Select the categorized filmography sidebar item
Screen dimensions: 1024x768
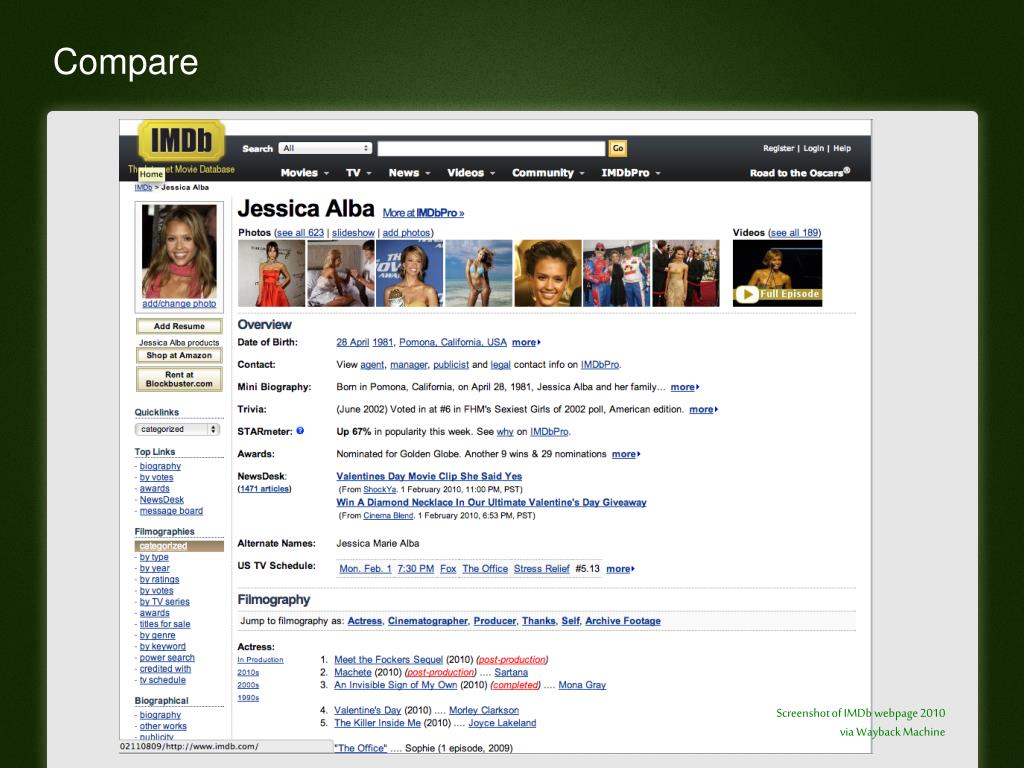pyautogui.click(x=179, y=546)
